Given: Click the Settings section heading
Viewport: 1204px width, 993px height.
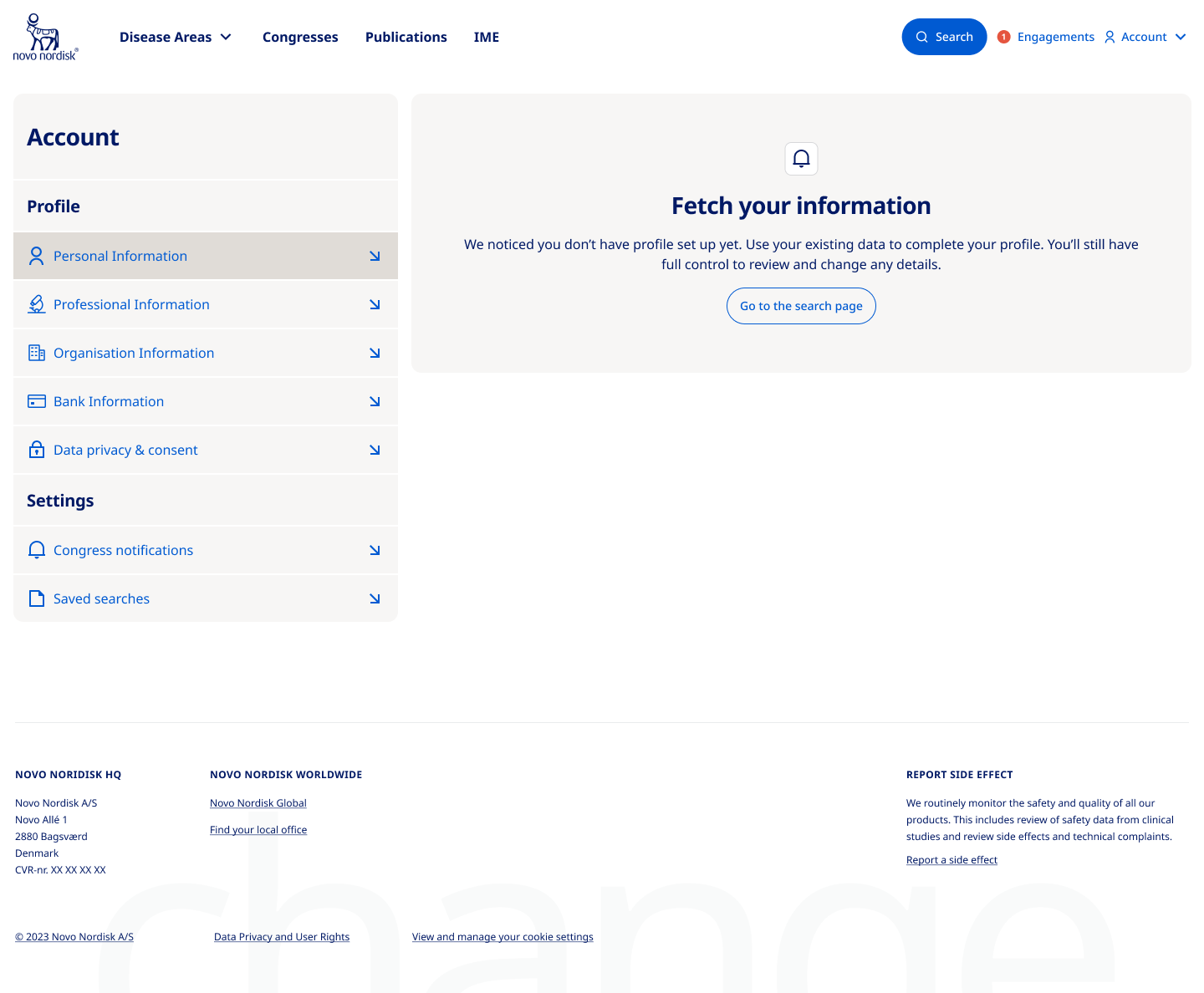Looking at the screenshot, I should [x=60, y=501].
